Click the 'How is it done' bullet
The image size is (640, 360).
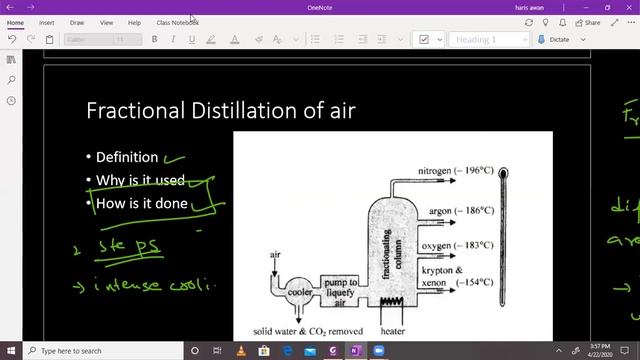coord(142,203)
